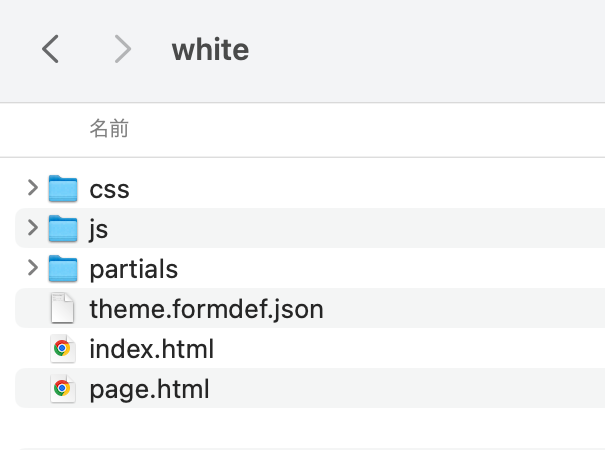Click empty area below the file list
This screenshot has height=450, width=605.
click(x=300, y=428)
